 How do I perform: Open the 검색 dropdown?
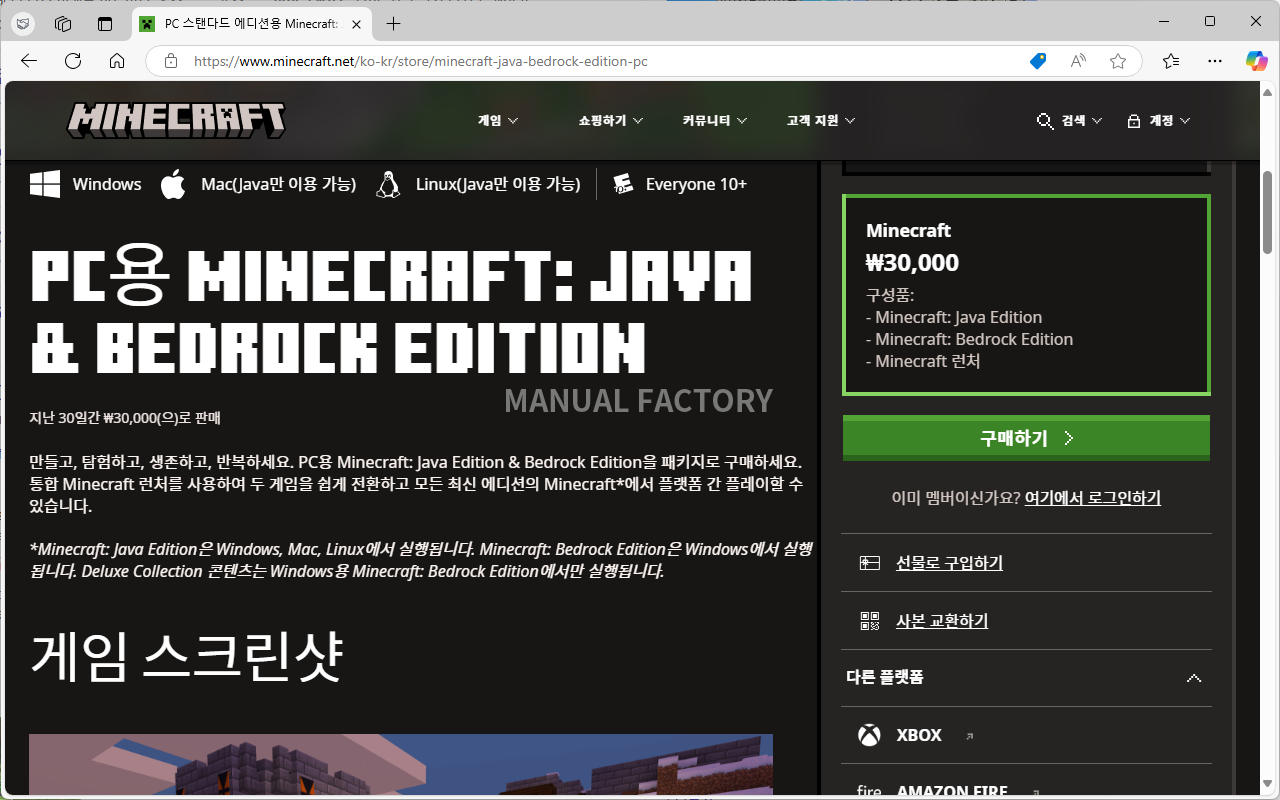coord(1082,121)
